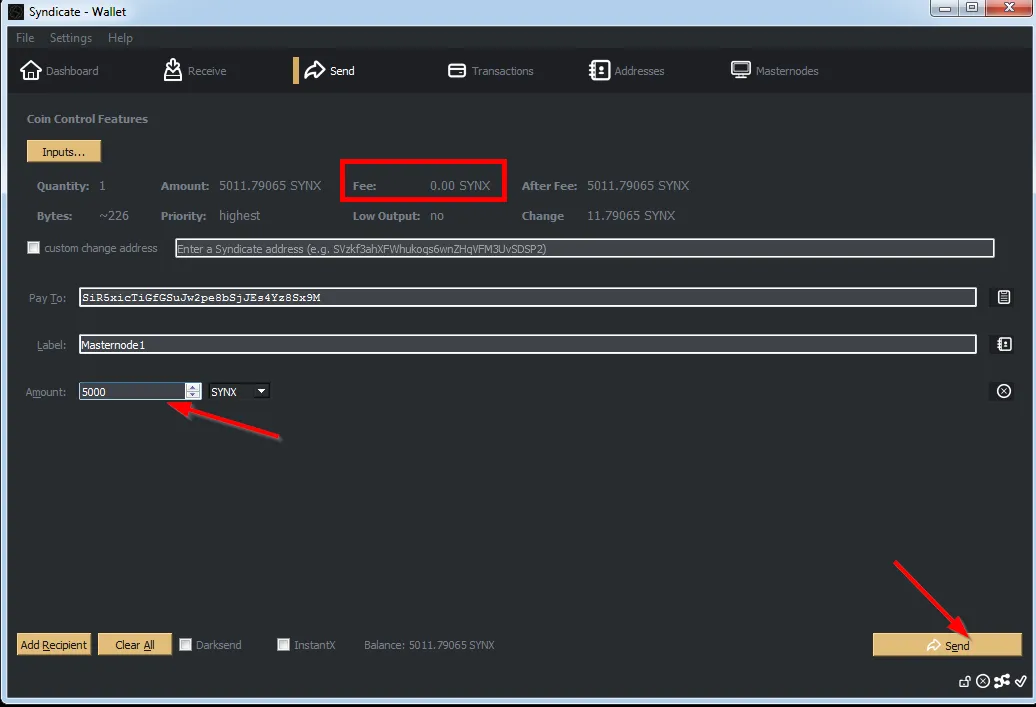Click the Fee value 0.00 SYNX
This screenshot has width=1036, height=707.
460,186
